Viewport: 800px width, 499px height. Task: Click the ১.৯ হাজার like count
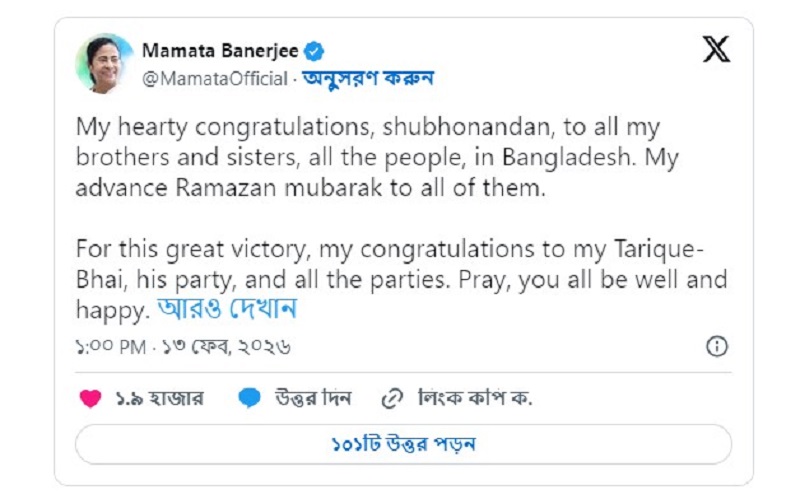coord(158,398)
